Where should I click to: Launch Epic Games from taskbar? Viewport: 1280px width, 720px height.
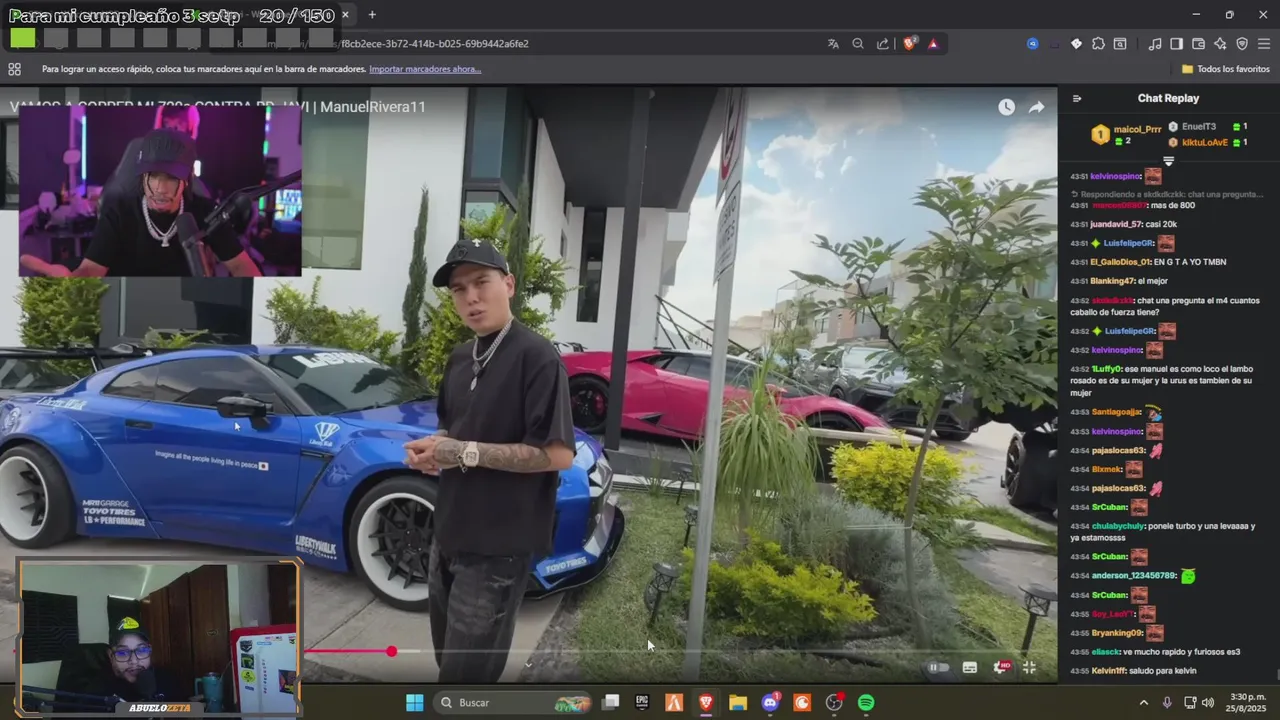642,703
